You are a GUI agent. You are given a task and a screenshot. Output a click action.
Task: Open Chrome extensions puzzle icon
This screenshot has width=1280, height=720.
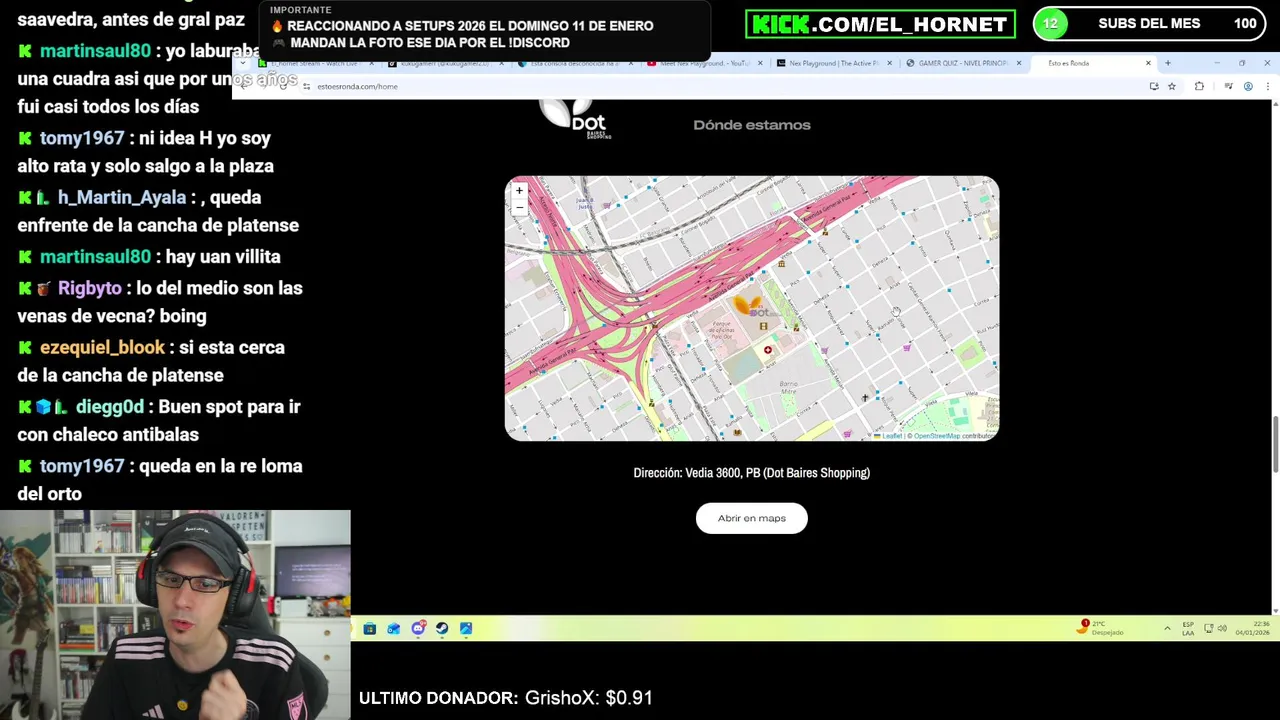1199,87
